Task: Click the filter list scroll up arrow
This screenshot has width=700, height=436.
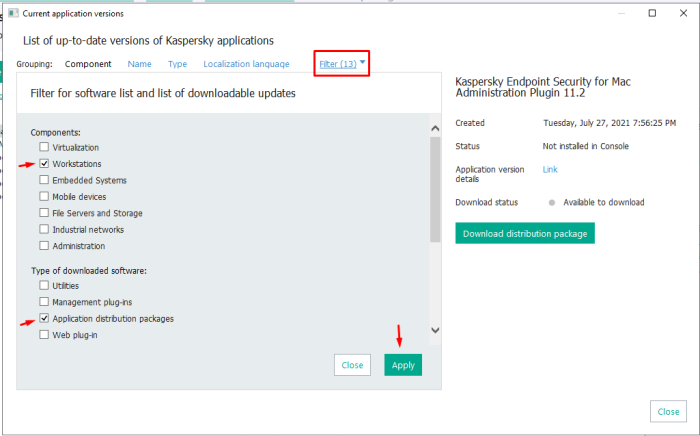Action: [x=435, y=129]
